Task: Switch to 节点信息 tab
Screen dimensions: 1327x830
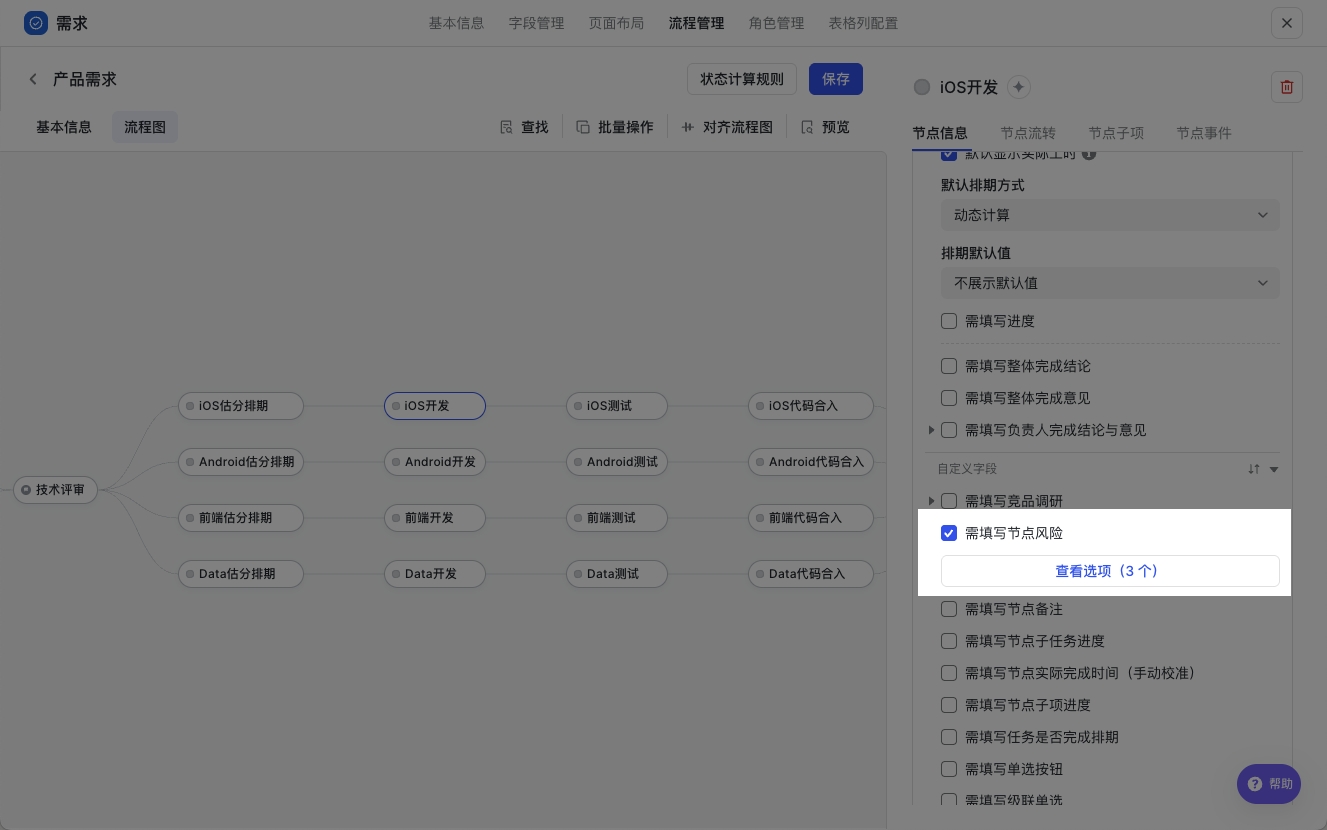Action: click(x=940, y=133)
